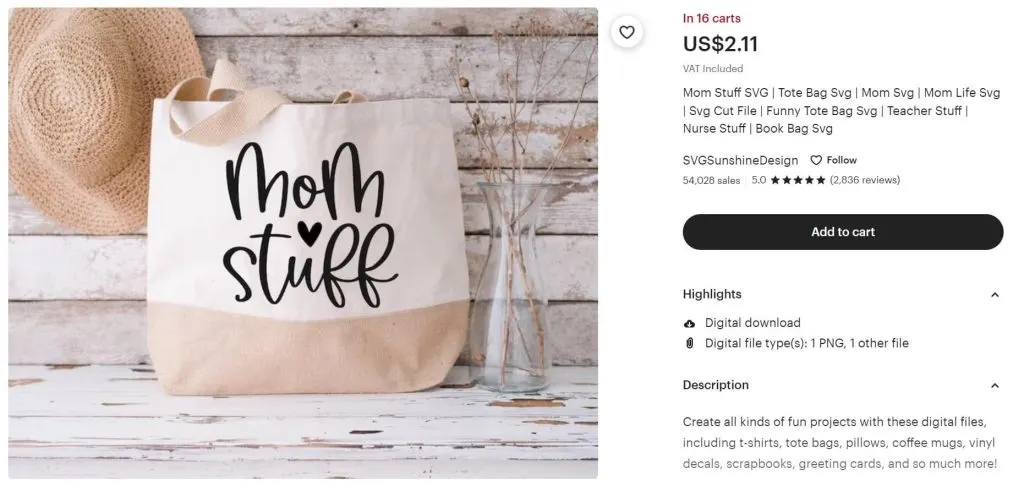The image size is (1024, 491).
Task: Open the 2,836 reviews link
Action: tap(865, 180)
